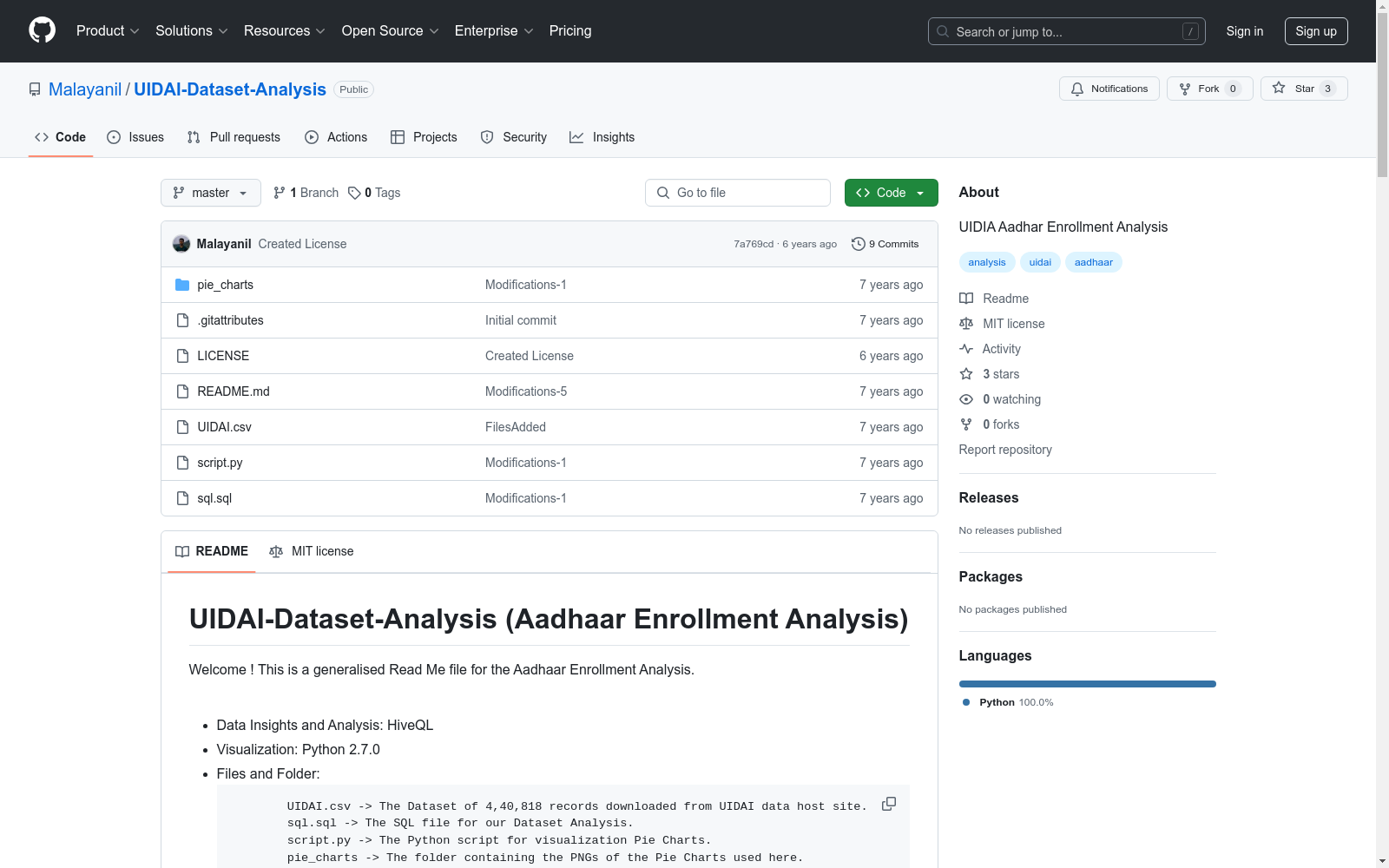Select the README tab
Viewport: 1389px width, 868px height.
tap(212, 551)
